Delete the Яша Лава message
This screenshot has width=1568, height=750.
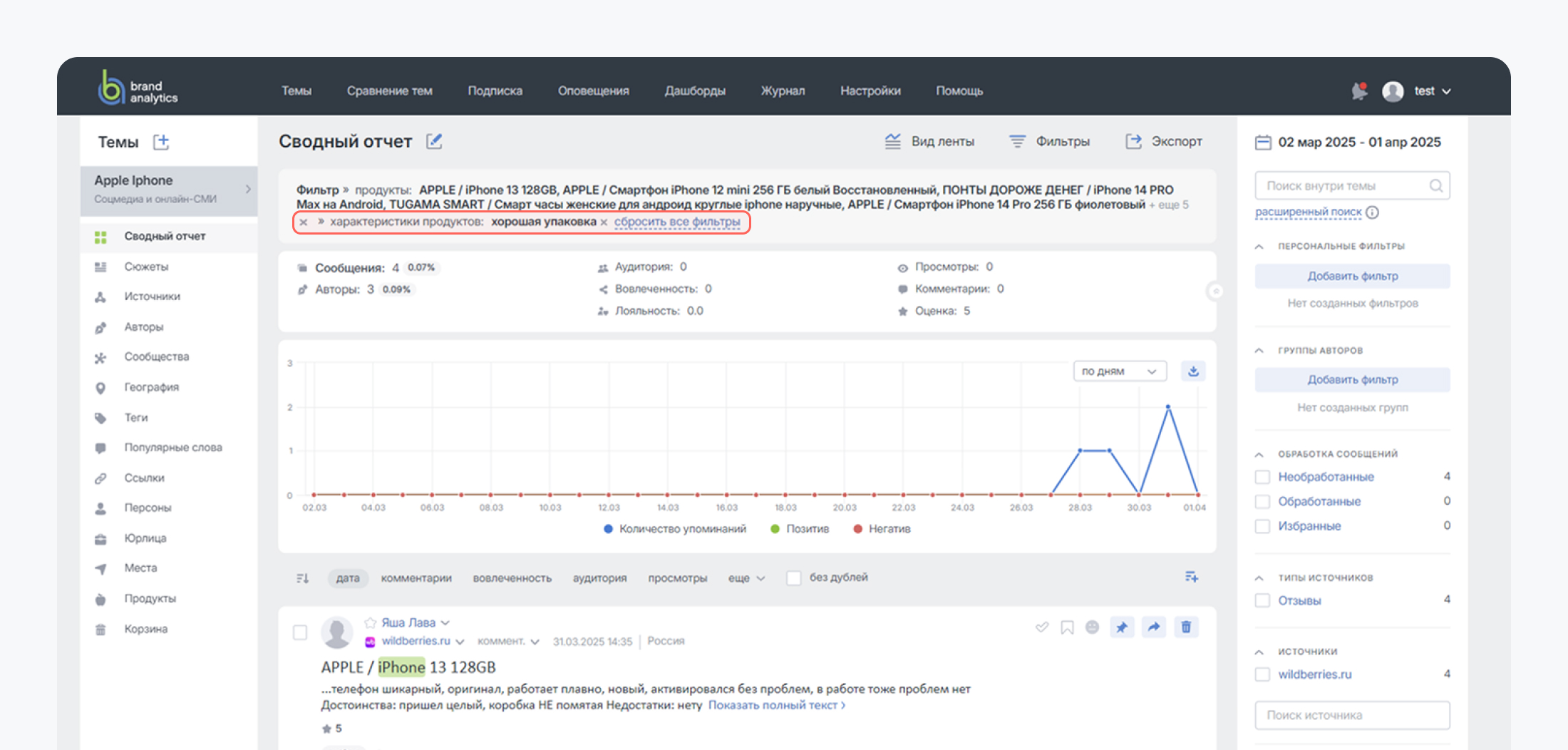click(x=1186, y=627)
